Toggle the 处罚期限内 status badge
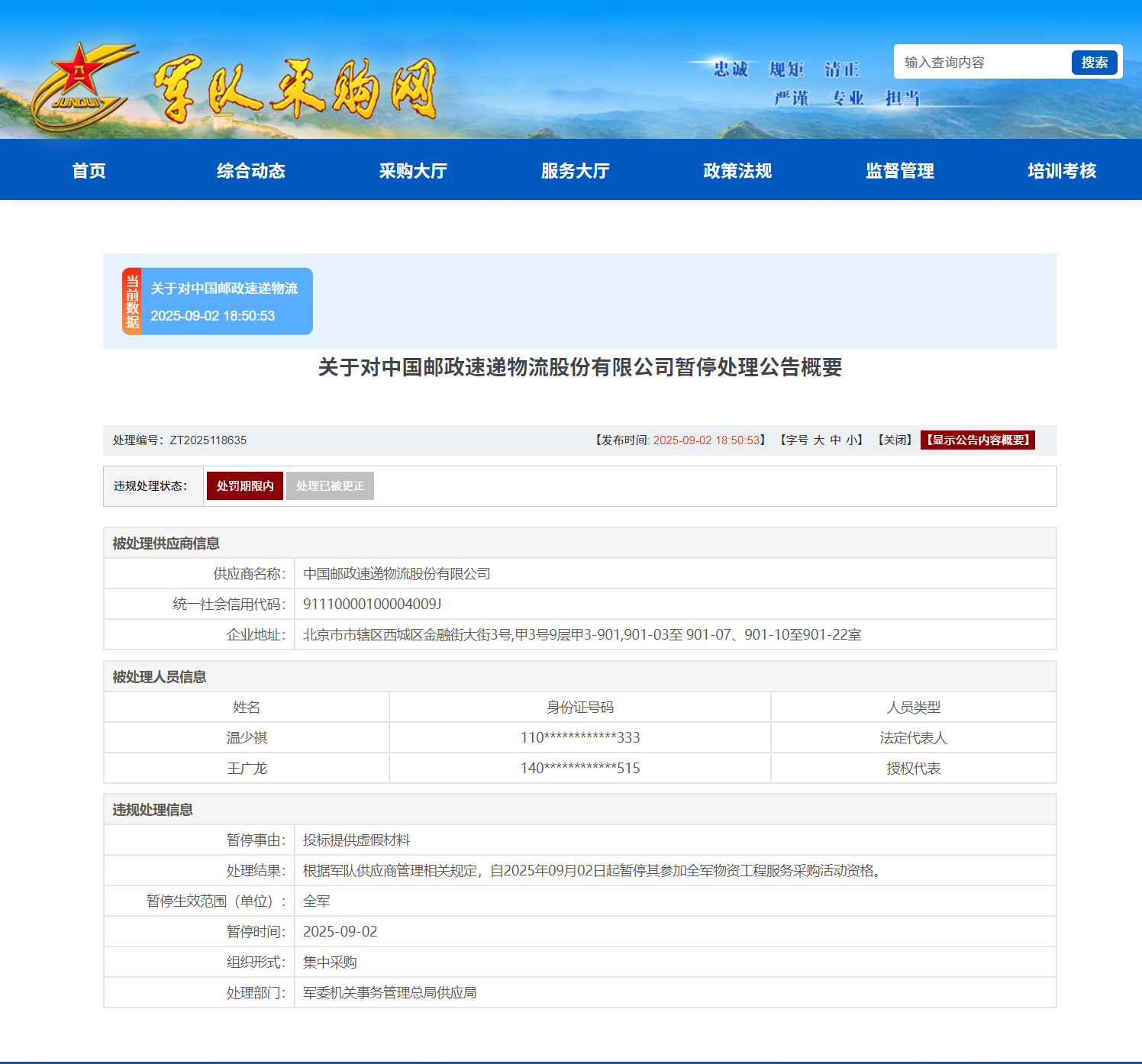This screenshot has height=1064, width=1142. tap(244, 485)
